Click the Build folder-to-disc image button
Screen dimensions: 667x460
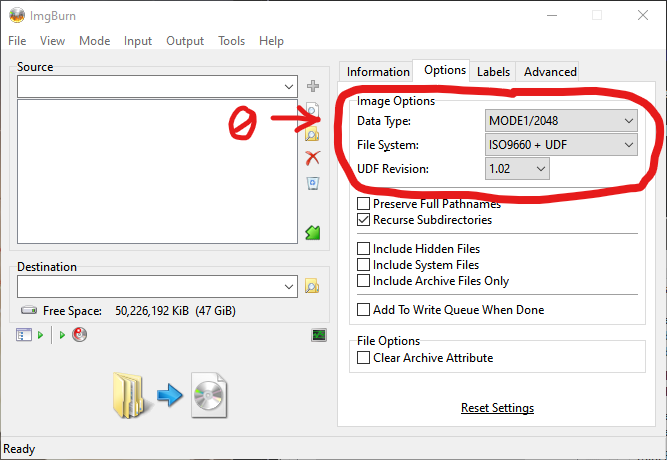(170, 395)
